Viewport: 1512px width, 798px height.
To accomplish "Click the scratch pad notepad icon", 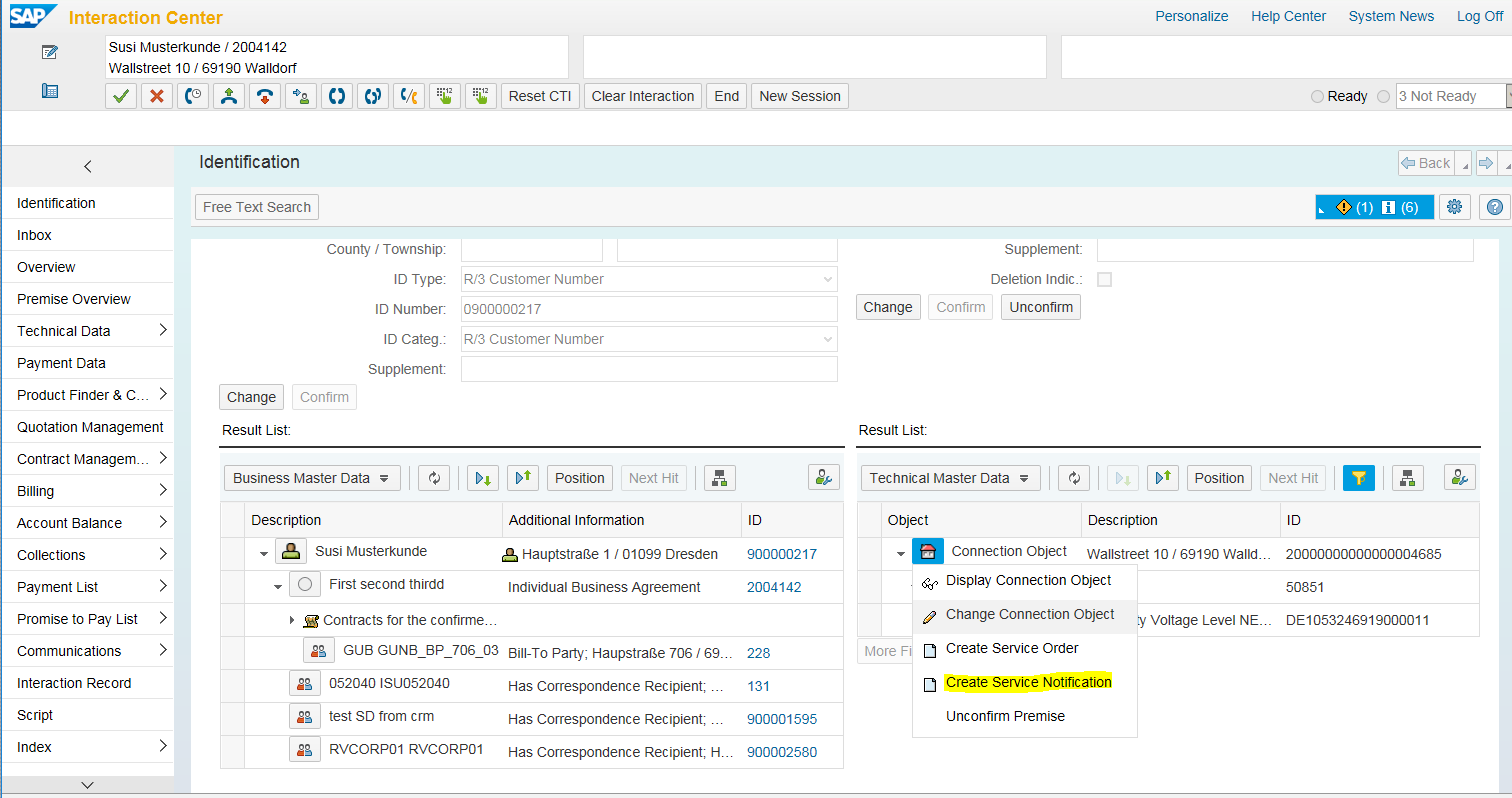I will [50, 52].
